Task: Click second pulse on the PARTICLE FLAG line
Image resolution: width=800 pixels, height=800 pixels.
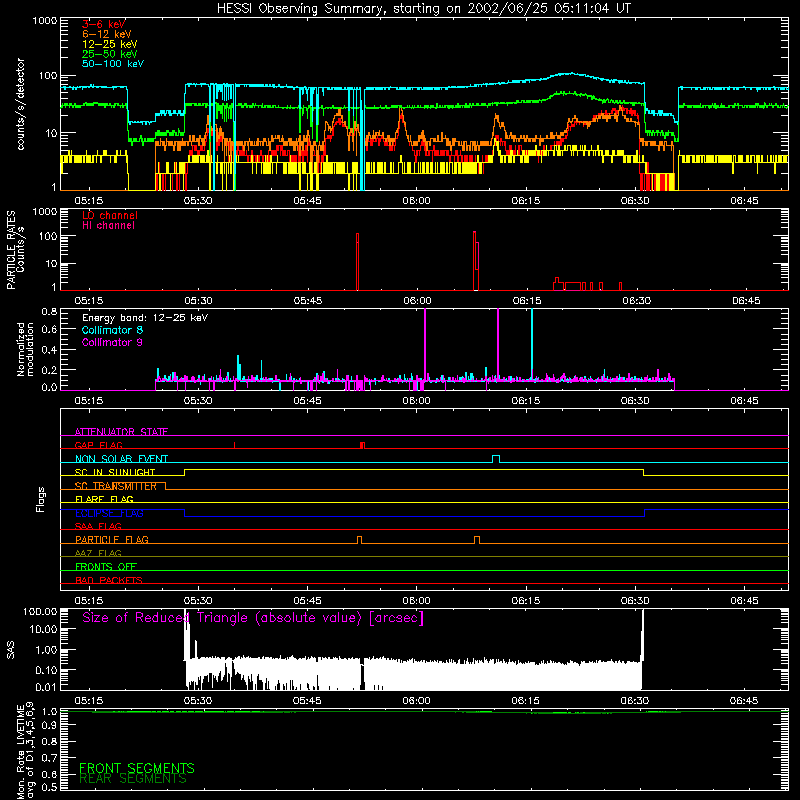Action: [477, 540]
